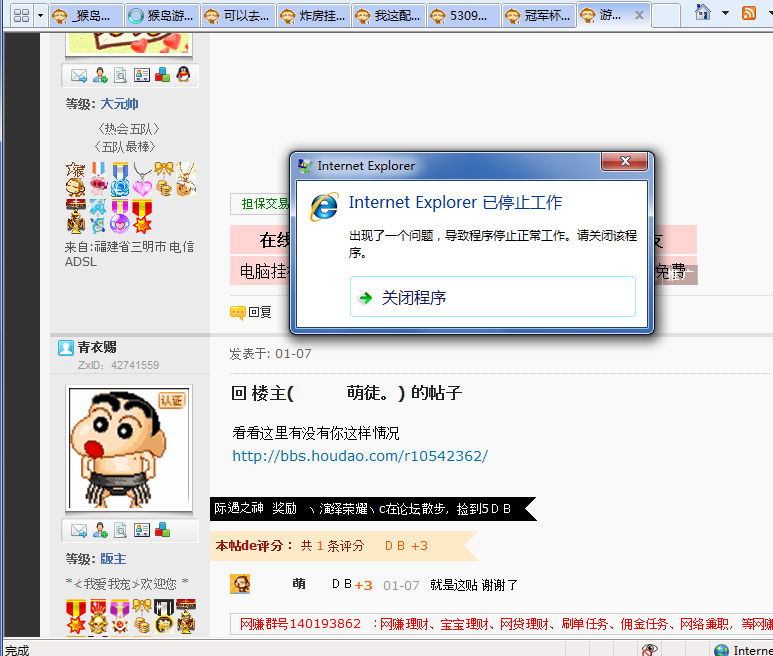Click the 关闭程序 button in dialog
This screenshot has height=656, width=773.
(x=492, y=297)
